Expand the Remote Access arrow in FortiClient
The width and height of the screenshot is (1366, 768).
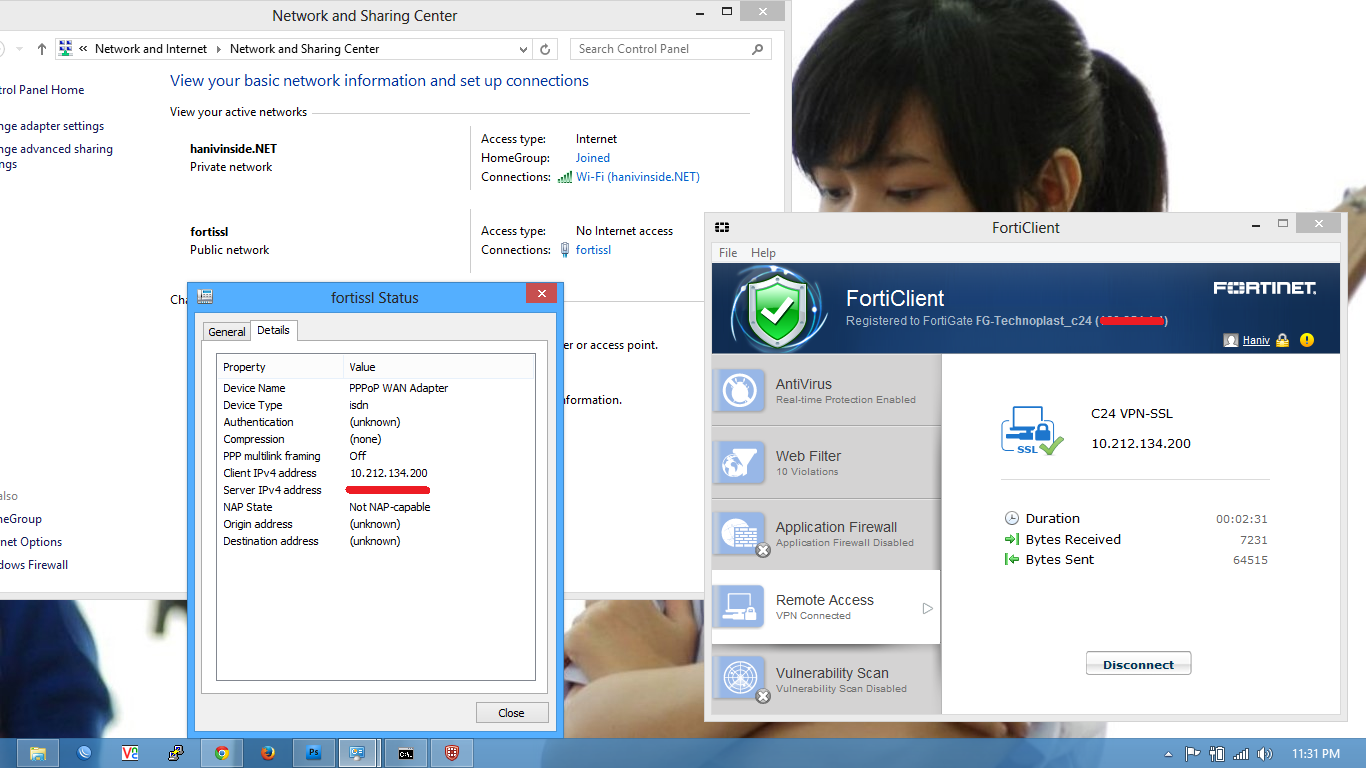(x=927, y=608)
